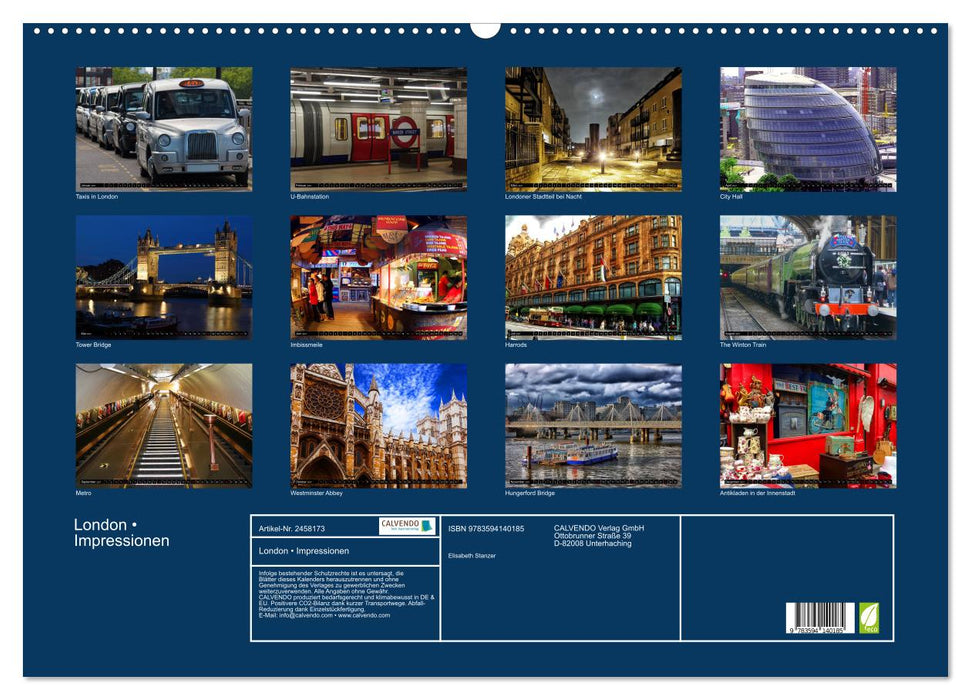Click the 'Westminster Abbey' caption

pos(316,493)
